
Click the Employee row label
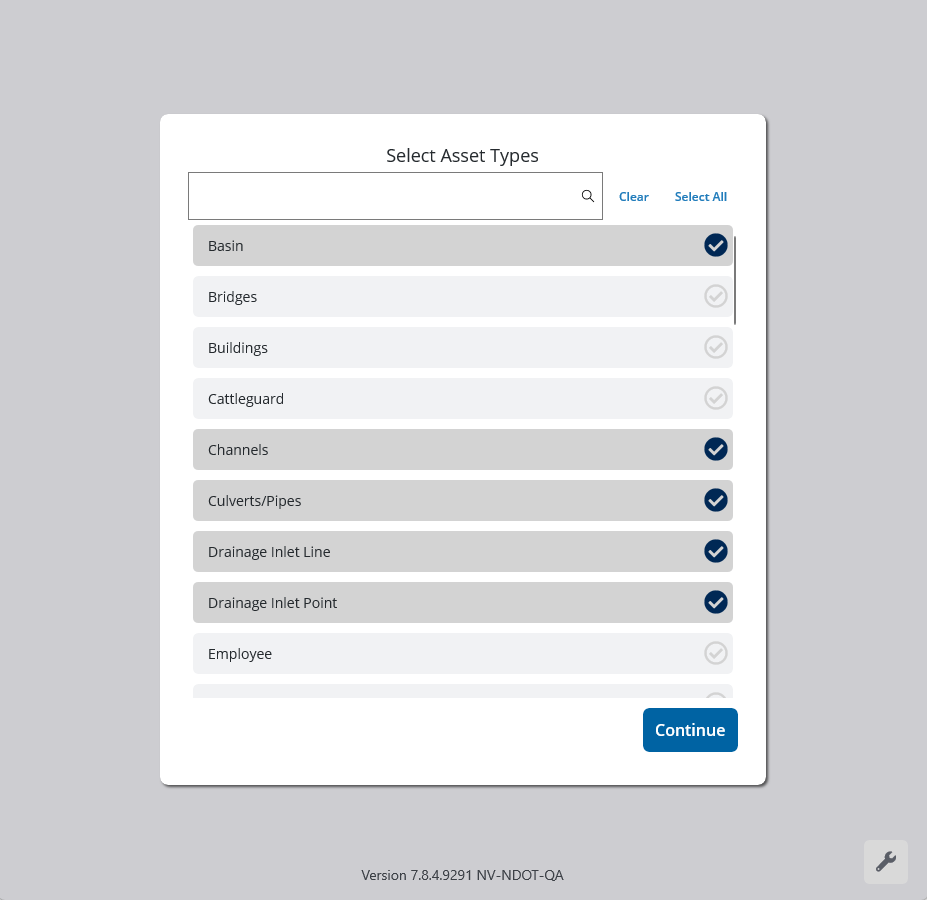240,654
